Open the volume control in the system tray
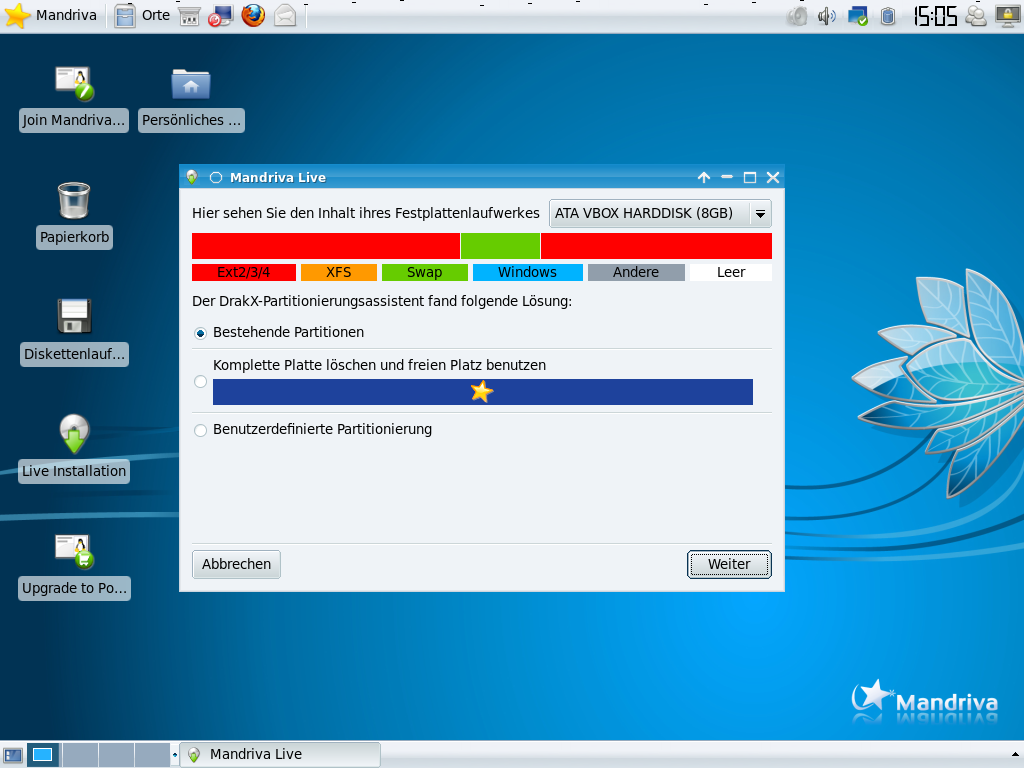 [x=826, y=15]
